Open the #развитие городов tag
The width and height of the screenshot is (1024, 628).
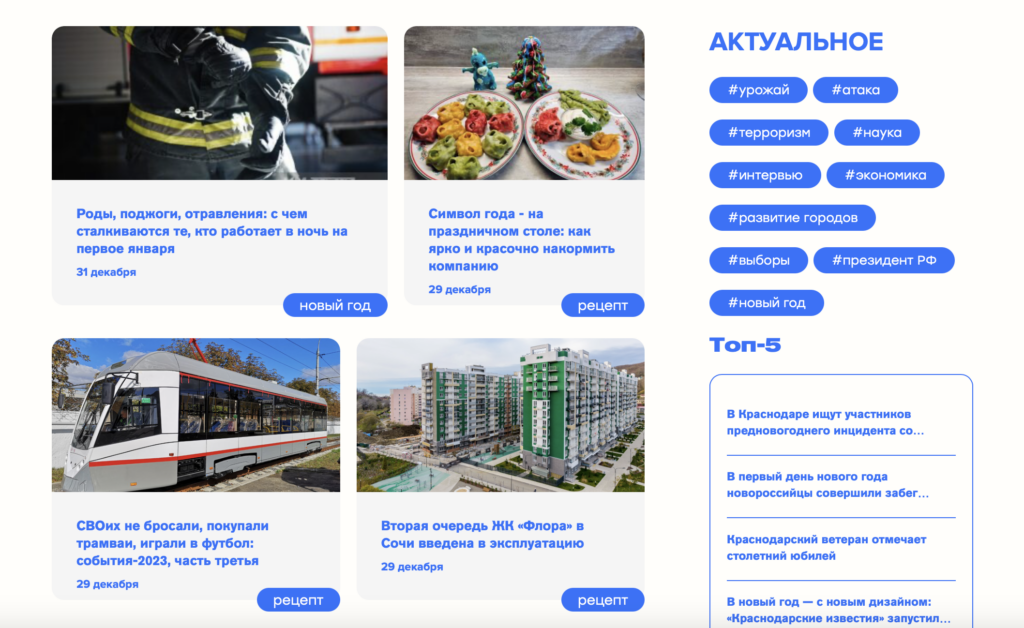(793, 217)
